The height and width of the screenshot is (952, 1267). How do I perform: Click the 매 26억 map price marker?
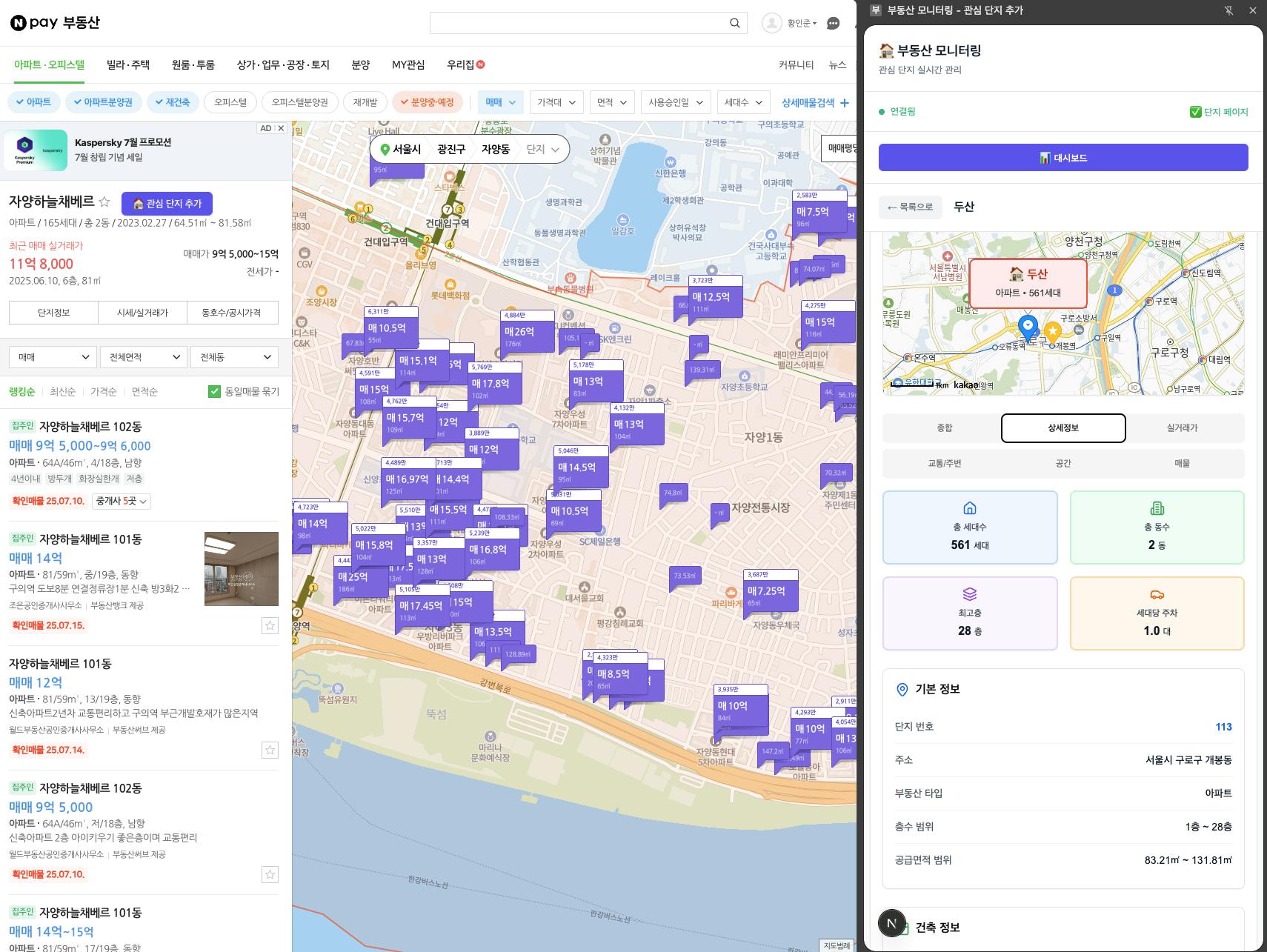[x=528, y=333]
